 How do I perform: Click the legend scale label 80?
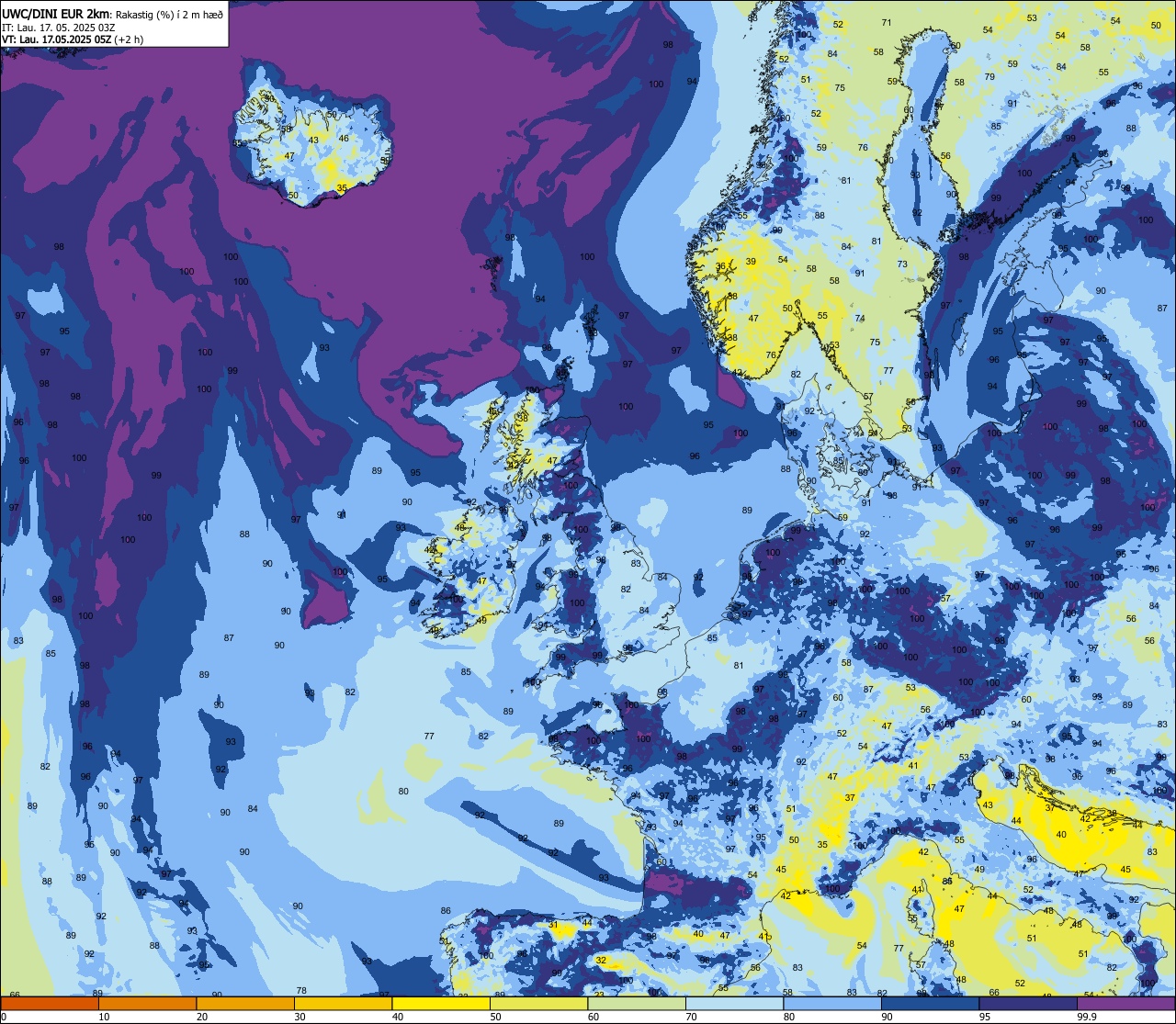pyautogui.click(x=789, y=1017)
